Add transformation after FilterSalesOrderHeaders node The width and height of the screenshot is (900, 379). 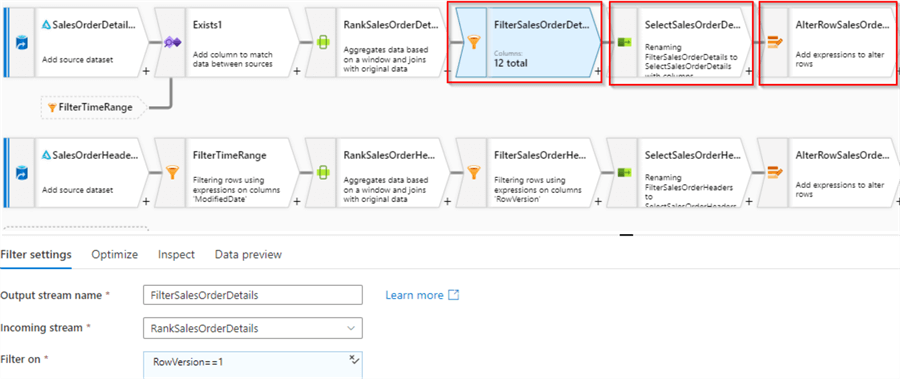[598, 201]
